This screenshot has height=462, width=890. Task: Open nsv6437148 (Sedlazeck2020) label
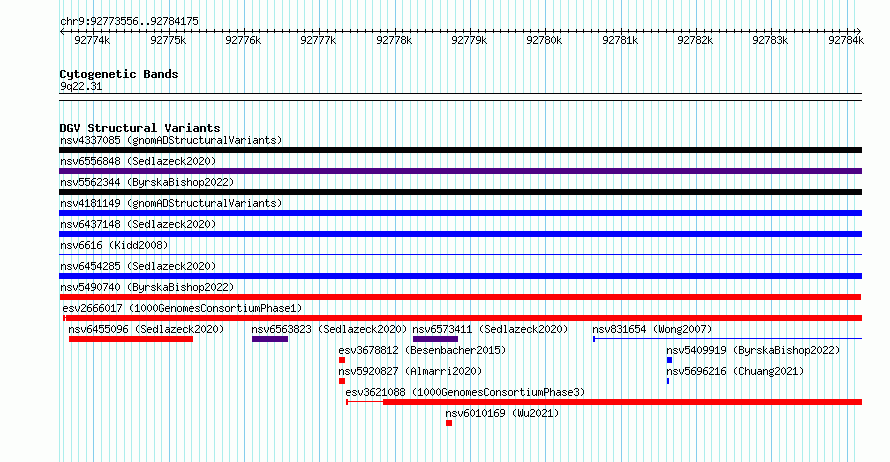138,224
